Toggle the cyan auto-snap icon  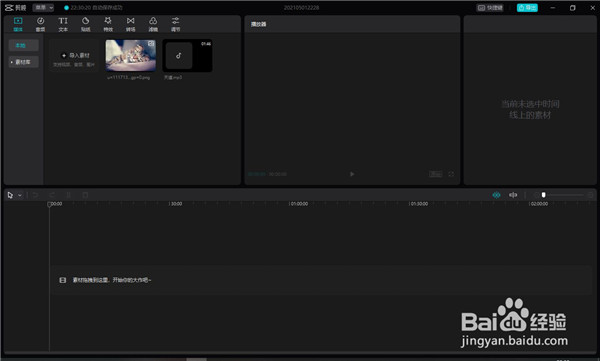pyautogui.click(x=496, y=195)
